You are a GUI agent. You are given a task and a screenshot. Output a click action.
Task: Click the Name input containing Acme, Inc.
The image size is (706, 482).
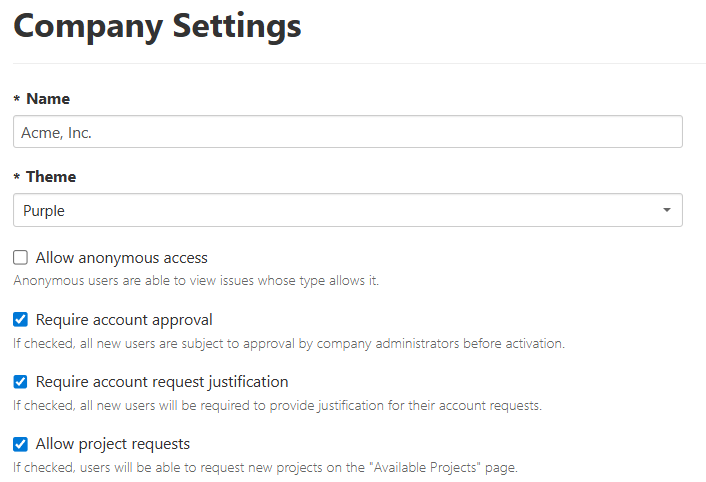[x=347, y=132]
